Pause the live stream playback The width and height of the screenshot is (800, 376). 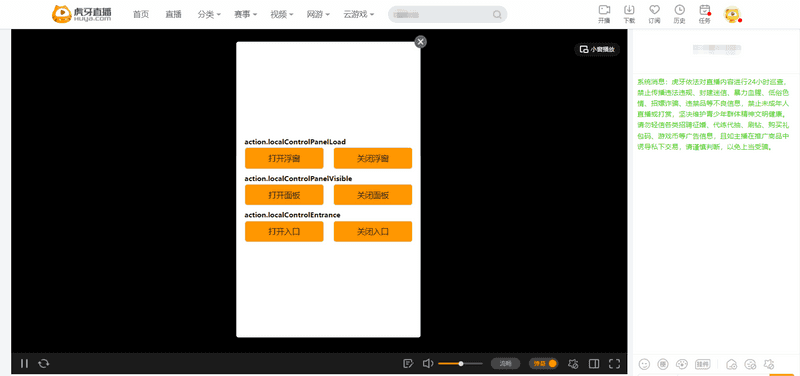(24, 364)
